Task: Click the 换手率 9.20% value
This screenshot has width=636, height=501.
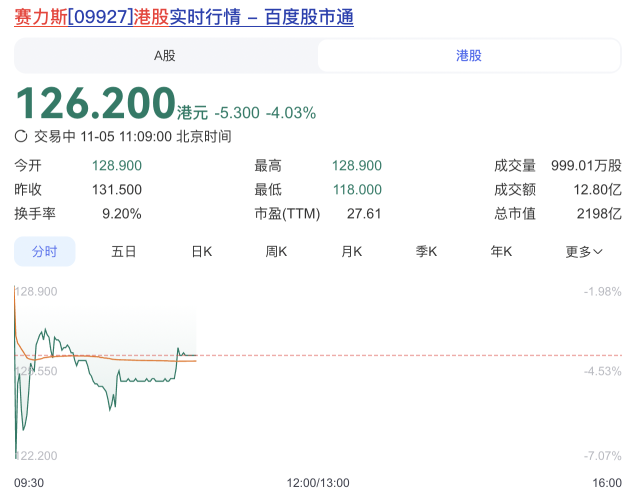Action: coord(122,214)
